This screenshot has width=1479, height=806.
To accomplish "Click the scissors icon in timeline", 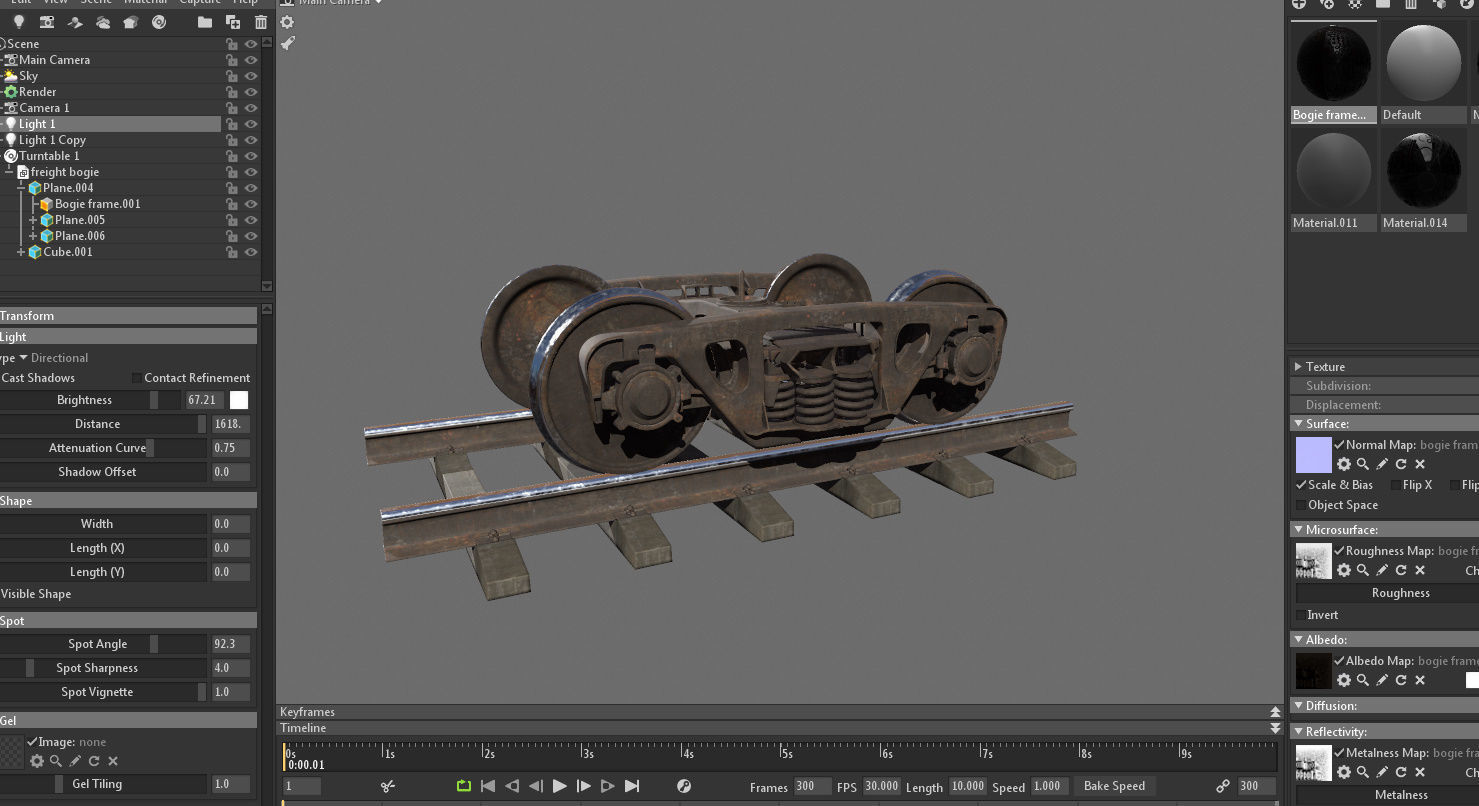I will coord(388,786).
